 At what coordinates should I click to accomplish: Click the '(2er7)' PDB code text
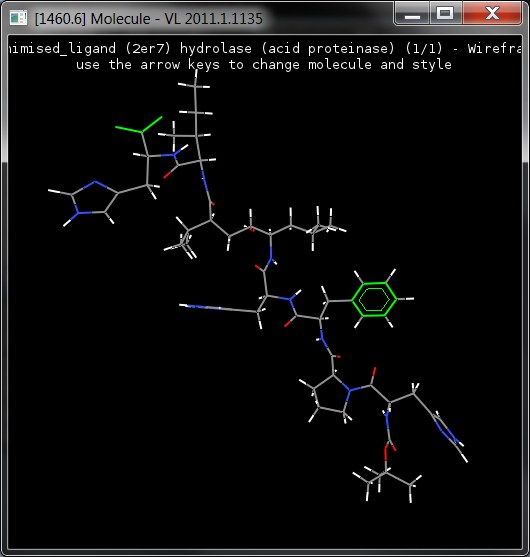pyautogui.click(x=148, y=48)
